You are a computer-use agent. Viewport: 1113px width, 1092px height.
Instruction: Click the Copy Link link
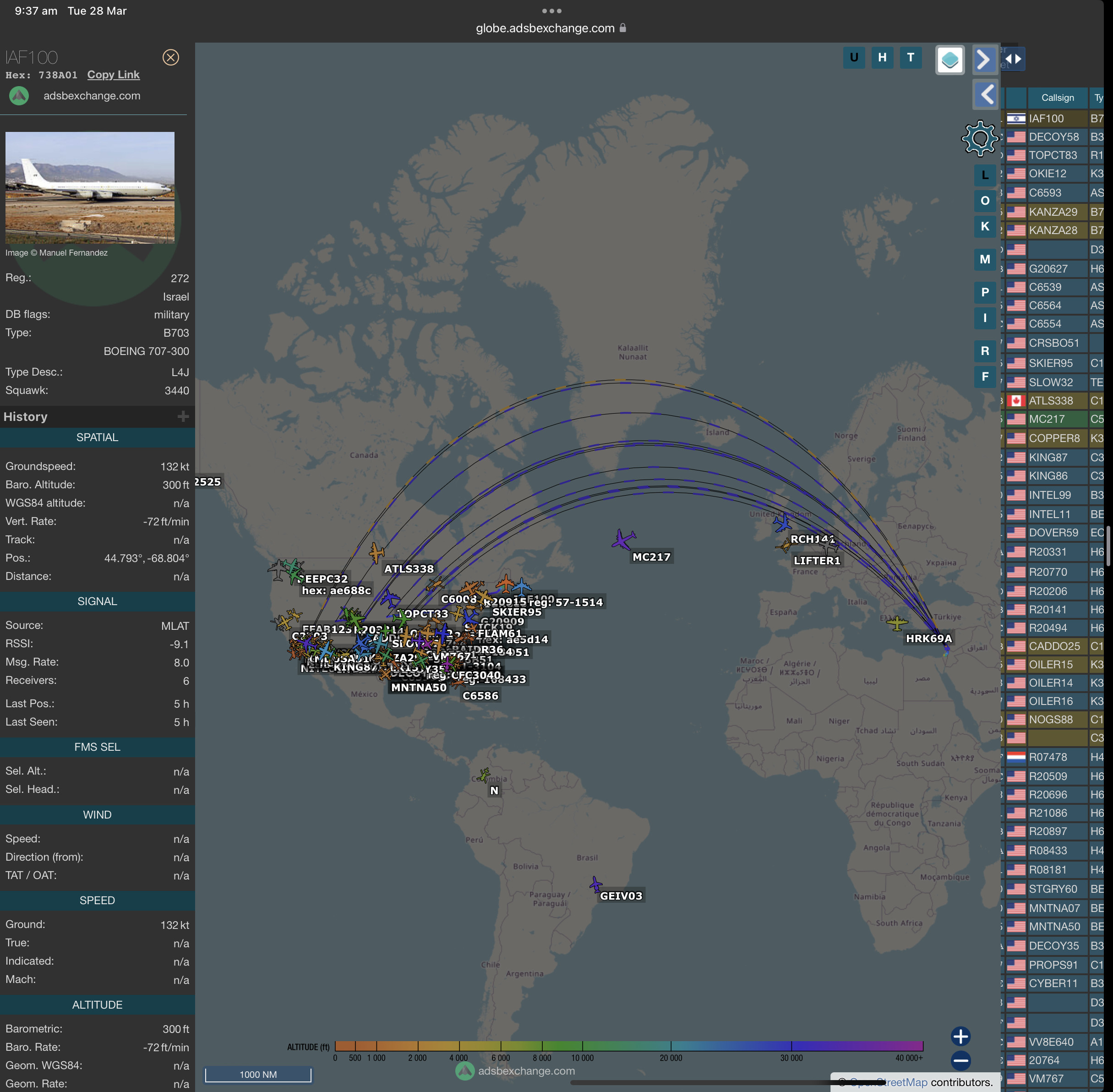click(113, 75)
